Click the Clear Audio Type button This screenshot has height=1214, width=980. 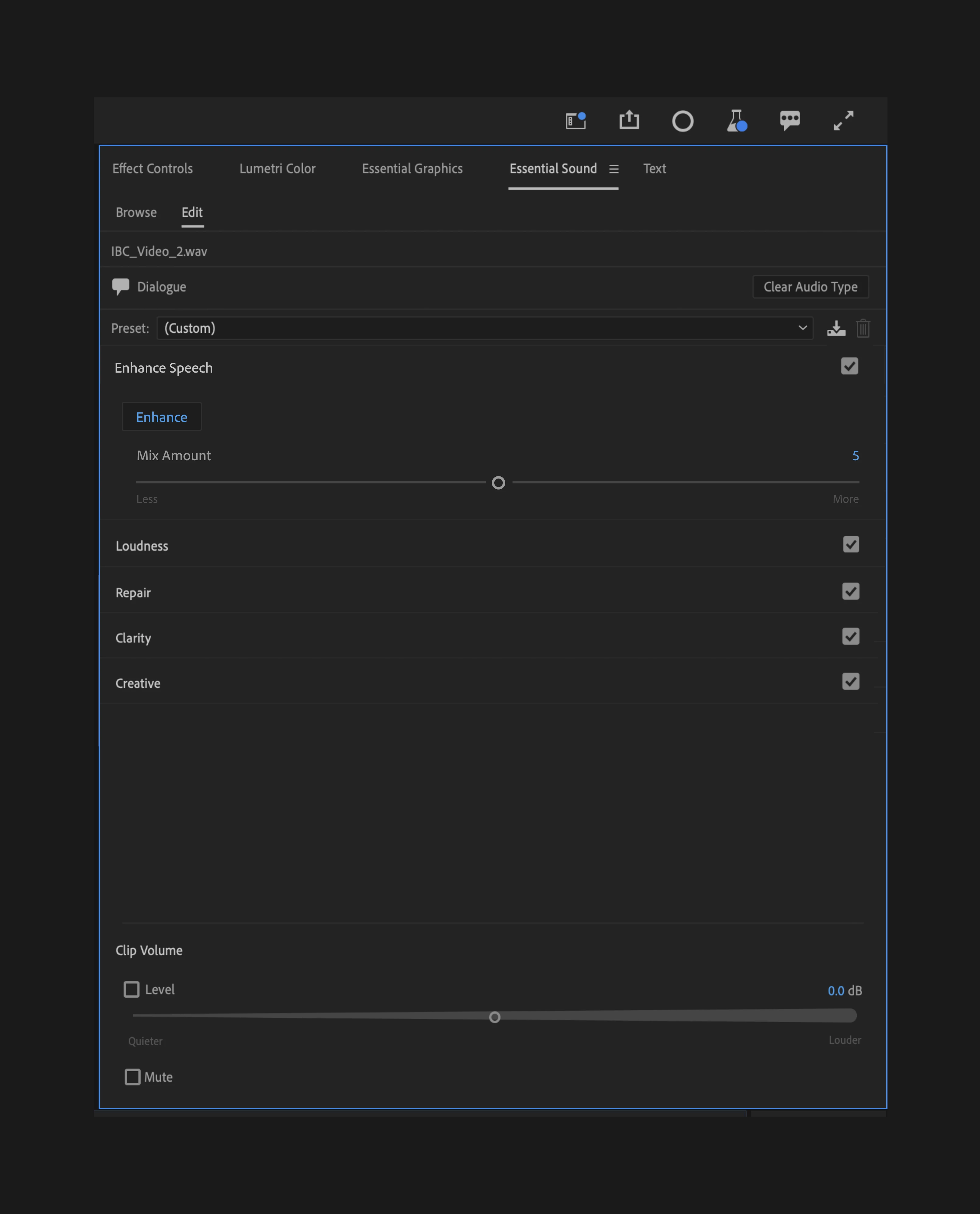(810, 287)
